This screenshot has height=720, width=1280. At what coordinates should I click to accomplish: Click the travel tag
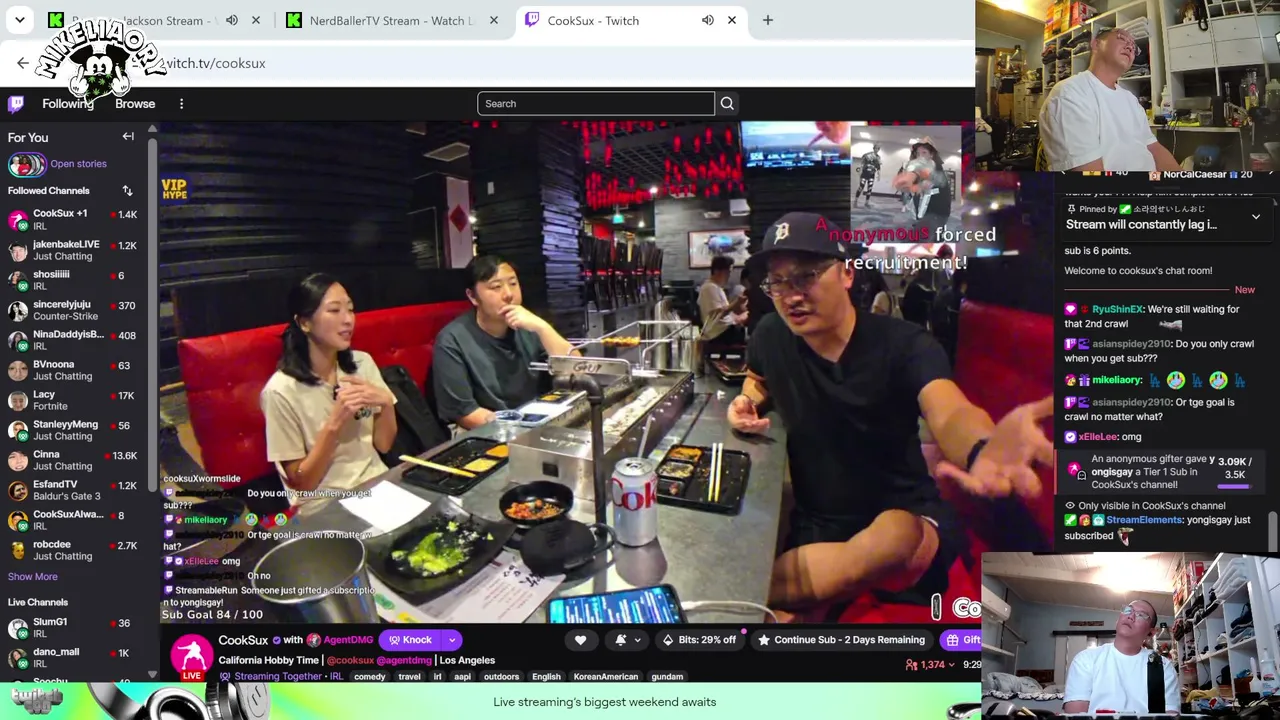pos(409,677)
